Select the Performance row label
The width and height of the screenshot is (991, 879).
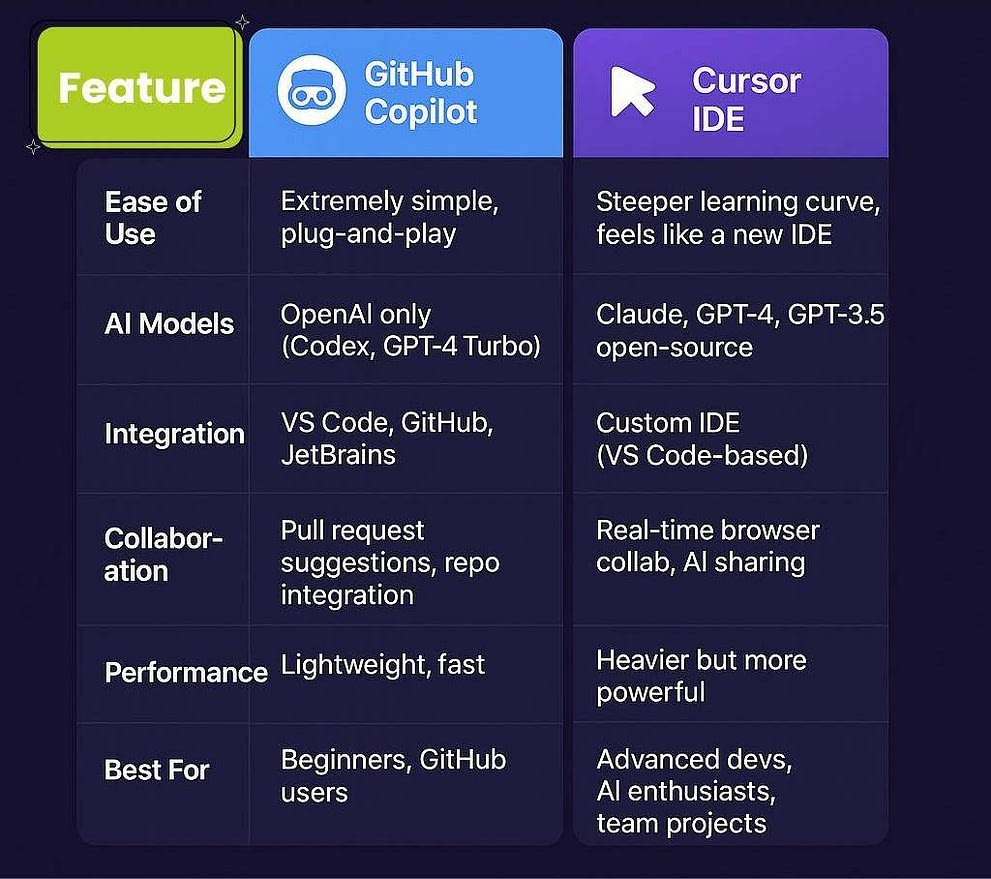pyautogui.click(x=186, y=672)
